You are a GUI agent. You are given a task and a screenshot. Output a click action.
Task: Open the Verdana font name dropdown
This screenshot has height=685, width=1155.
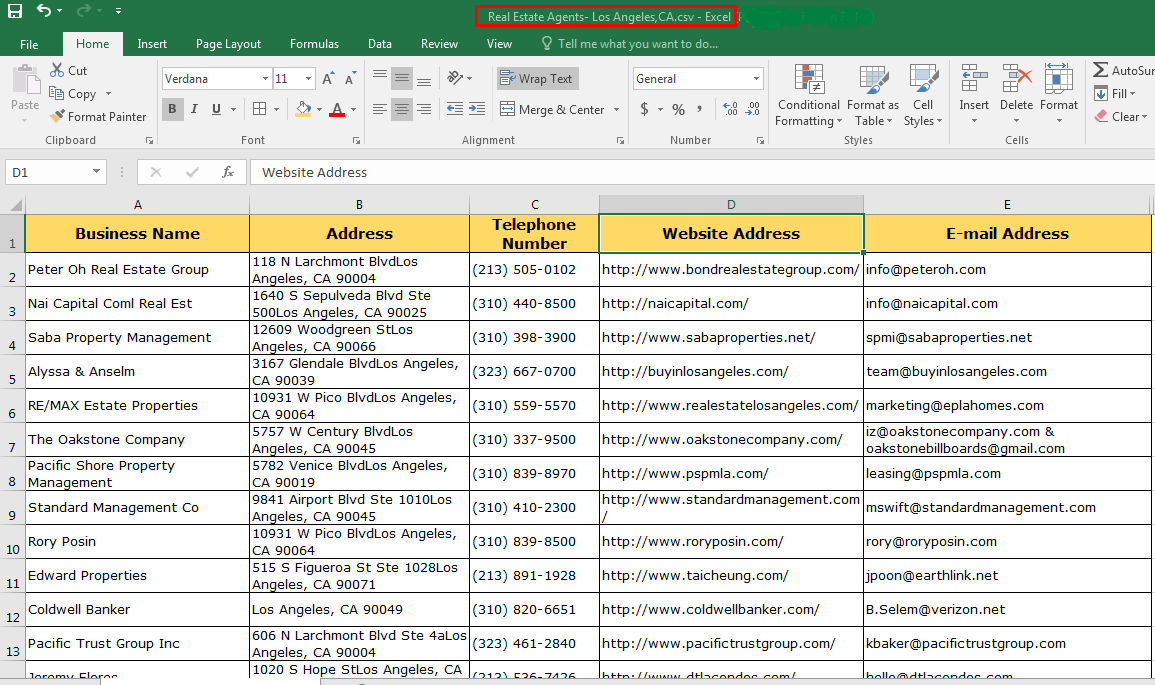click(268, 78)
